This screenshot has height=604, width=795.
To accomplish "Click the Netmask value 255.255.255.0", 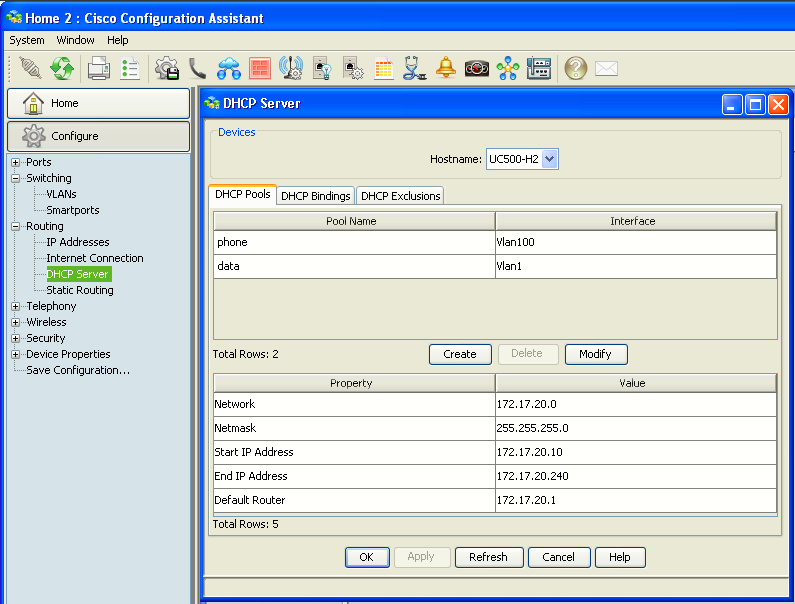I will point(636,428).
